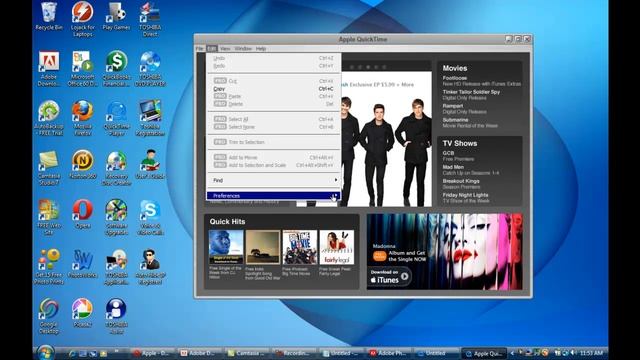Open the QuickTime Player desktop shortcut
The width and height of the screenshot is (640, 360).
coord(116,118)
